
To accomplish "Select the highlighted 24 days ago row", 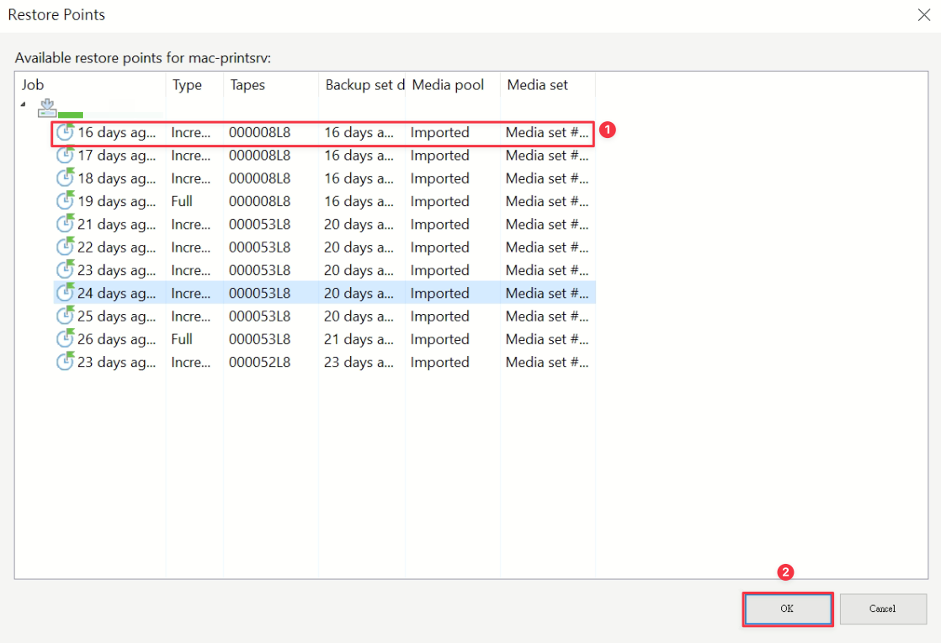I will 324,293.
